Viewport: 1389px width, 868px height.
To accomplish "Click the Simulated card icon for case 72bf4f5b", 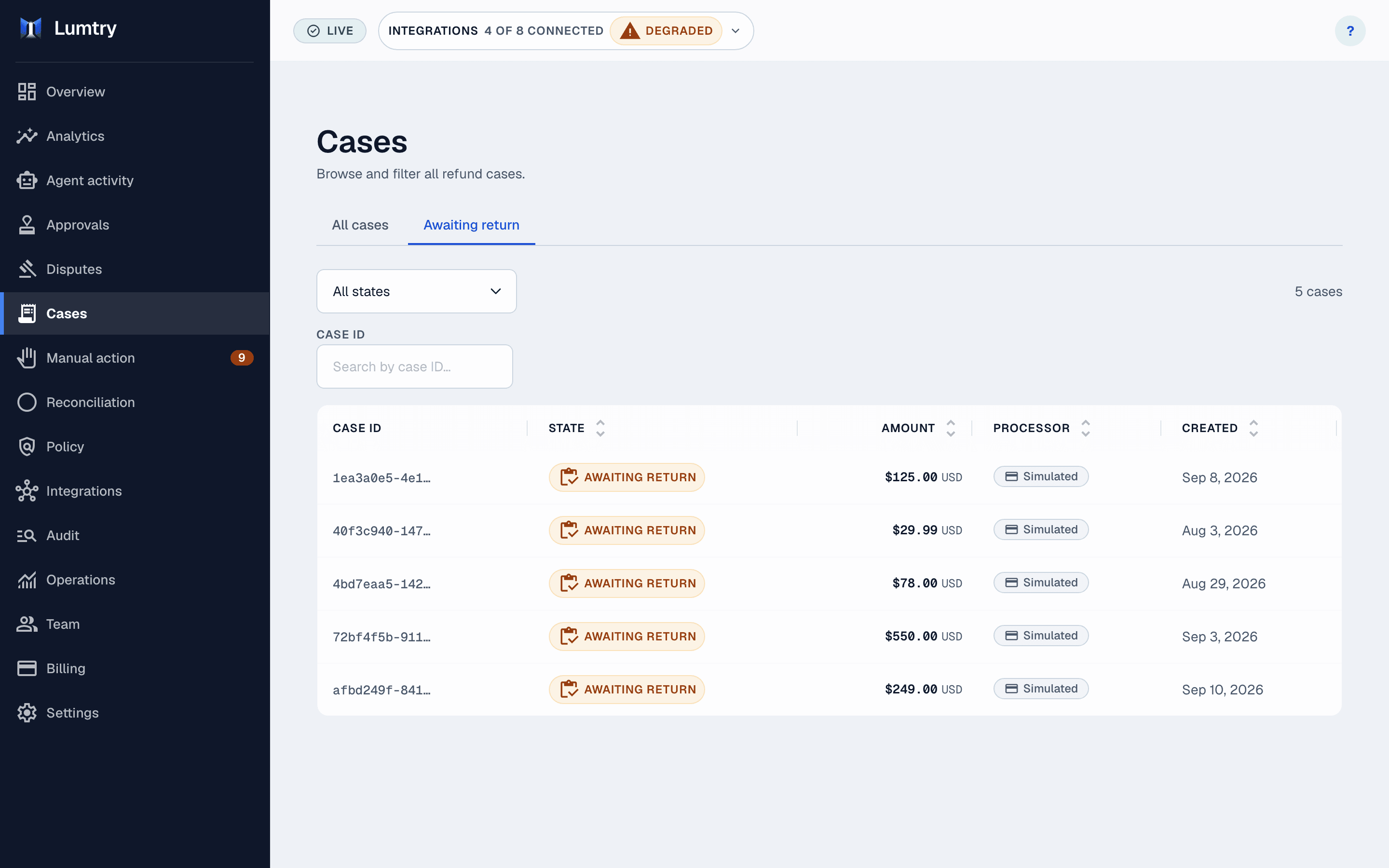I will coord(1011,636).
